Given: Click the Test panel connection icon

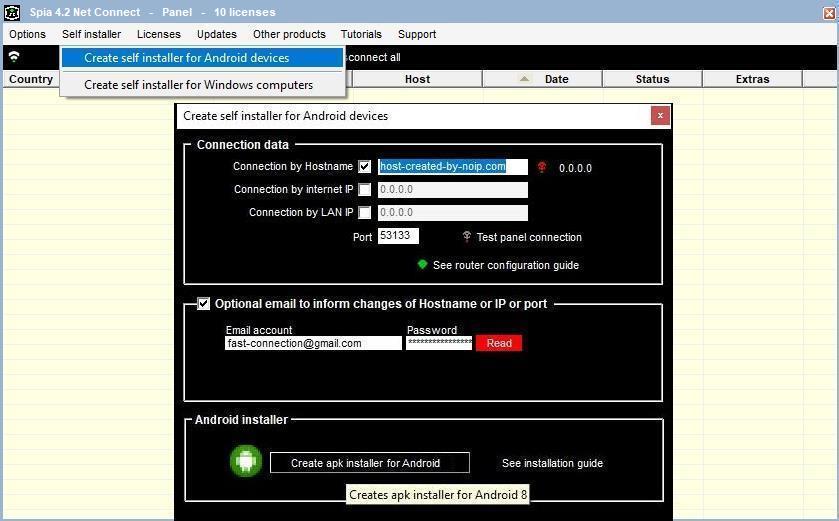Looking at the screenshot, I should click(467, 236).
